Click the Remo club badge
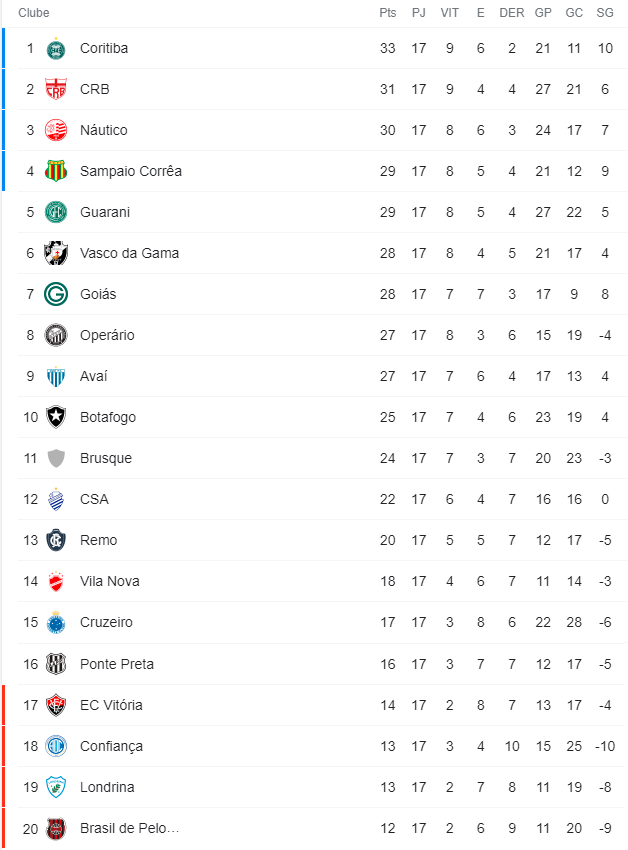Image resolution: width=628 pixels, height=850 pixels. (56, 540)
